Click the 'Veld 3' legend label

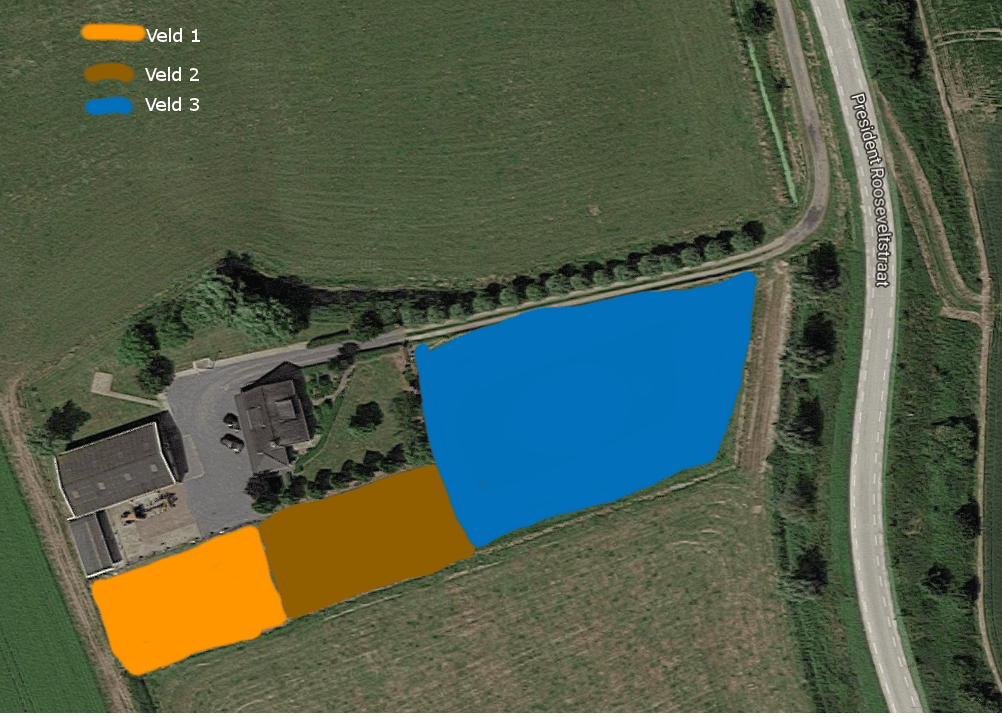pos(173,105)
